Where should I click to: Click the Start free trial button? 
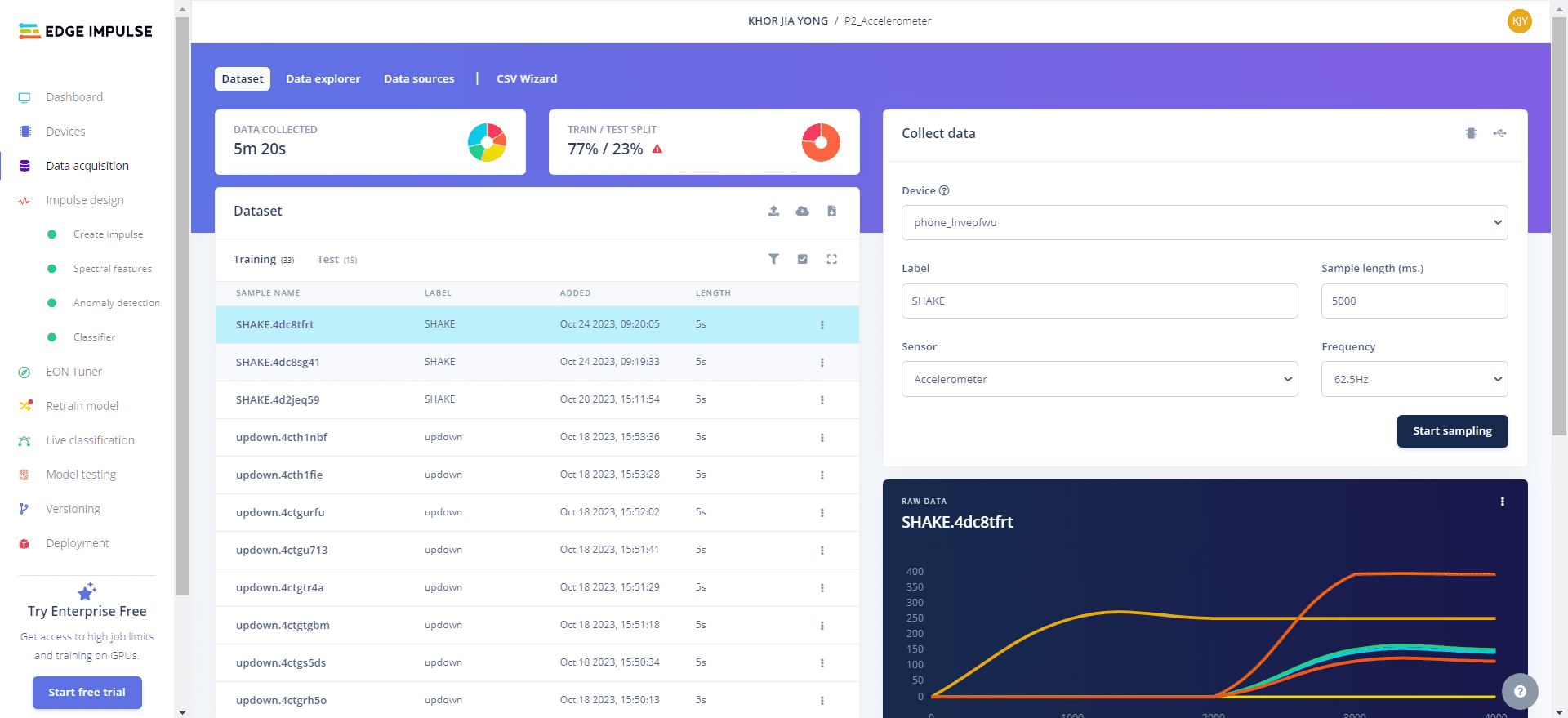[87, 692]
